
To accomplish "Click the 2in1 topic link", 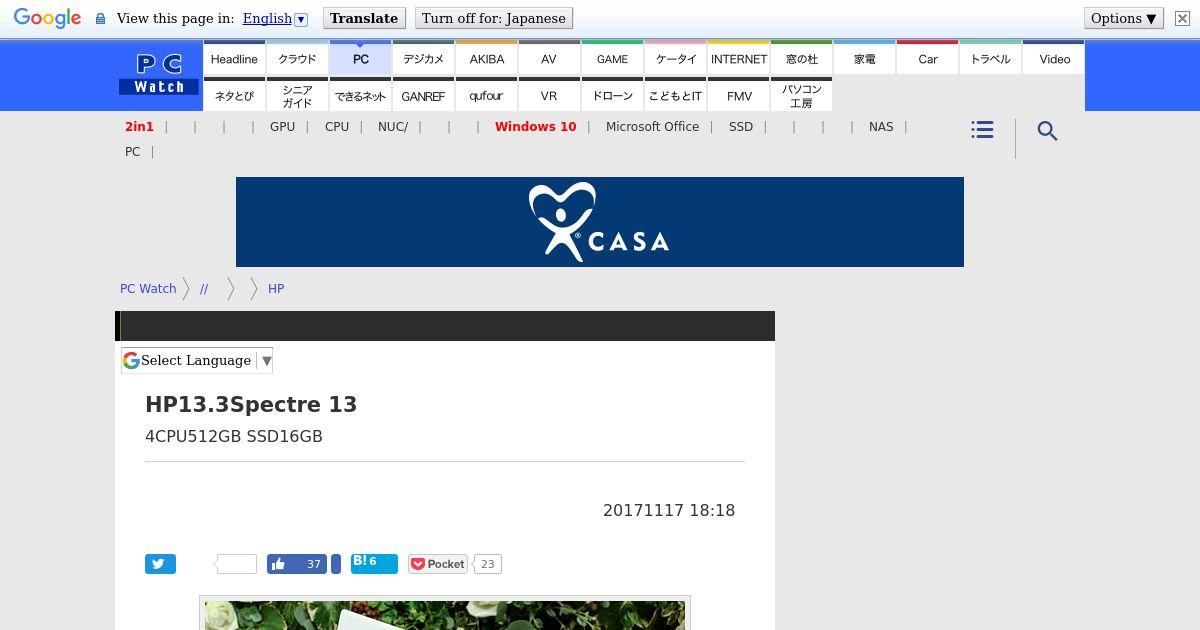I will tap(139, 127).
